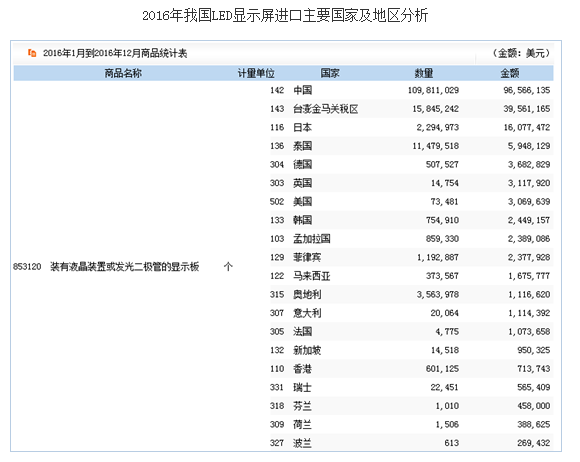Click quantity value 754,910

coord(442,220)
